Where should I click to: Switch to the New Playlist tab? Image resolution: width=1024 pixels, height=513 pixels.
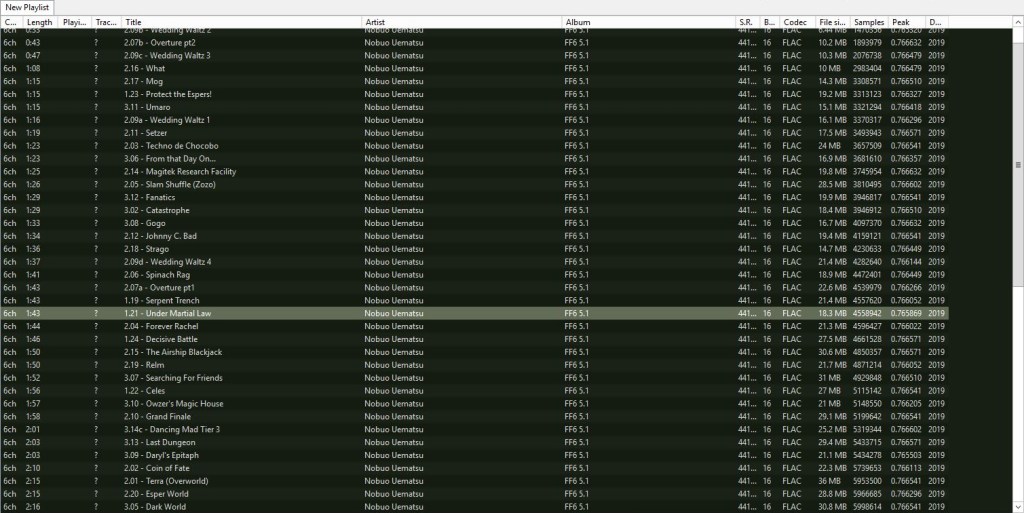tap(28, 7)
